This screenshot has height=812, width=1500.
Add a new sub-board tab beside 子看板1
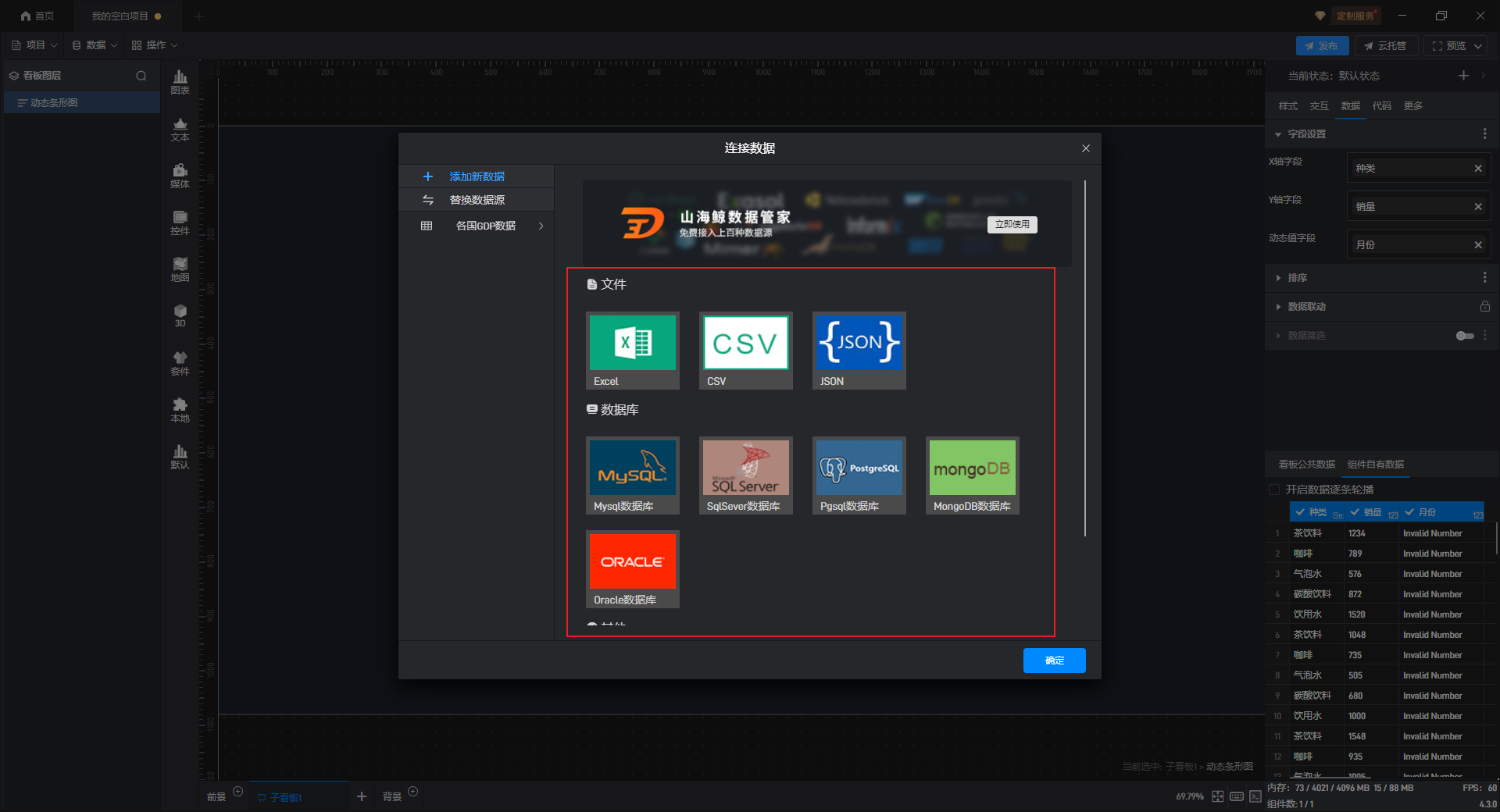[362, 796]
